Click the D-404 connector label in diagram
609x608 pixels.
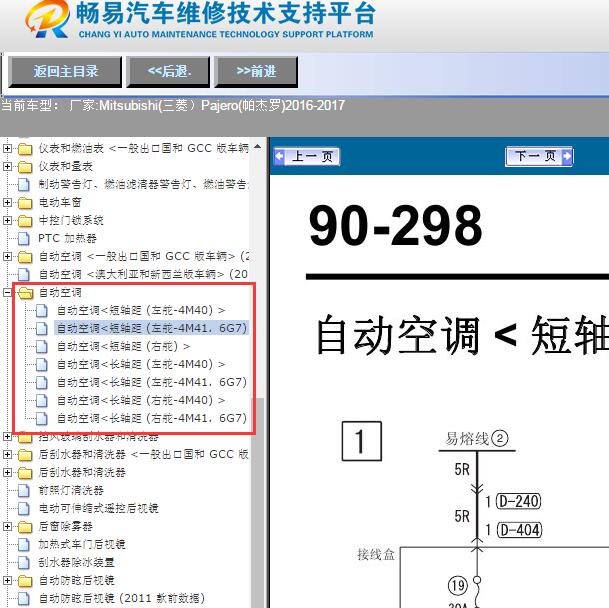point(519,530)
